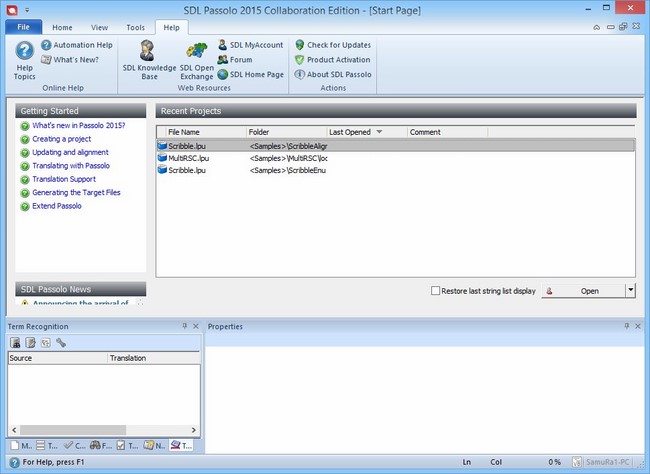The height and width of the screenshot is (474, 650).
Task: Show About SDL Passolo
Action: point(333,75)
